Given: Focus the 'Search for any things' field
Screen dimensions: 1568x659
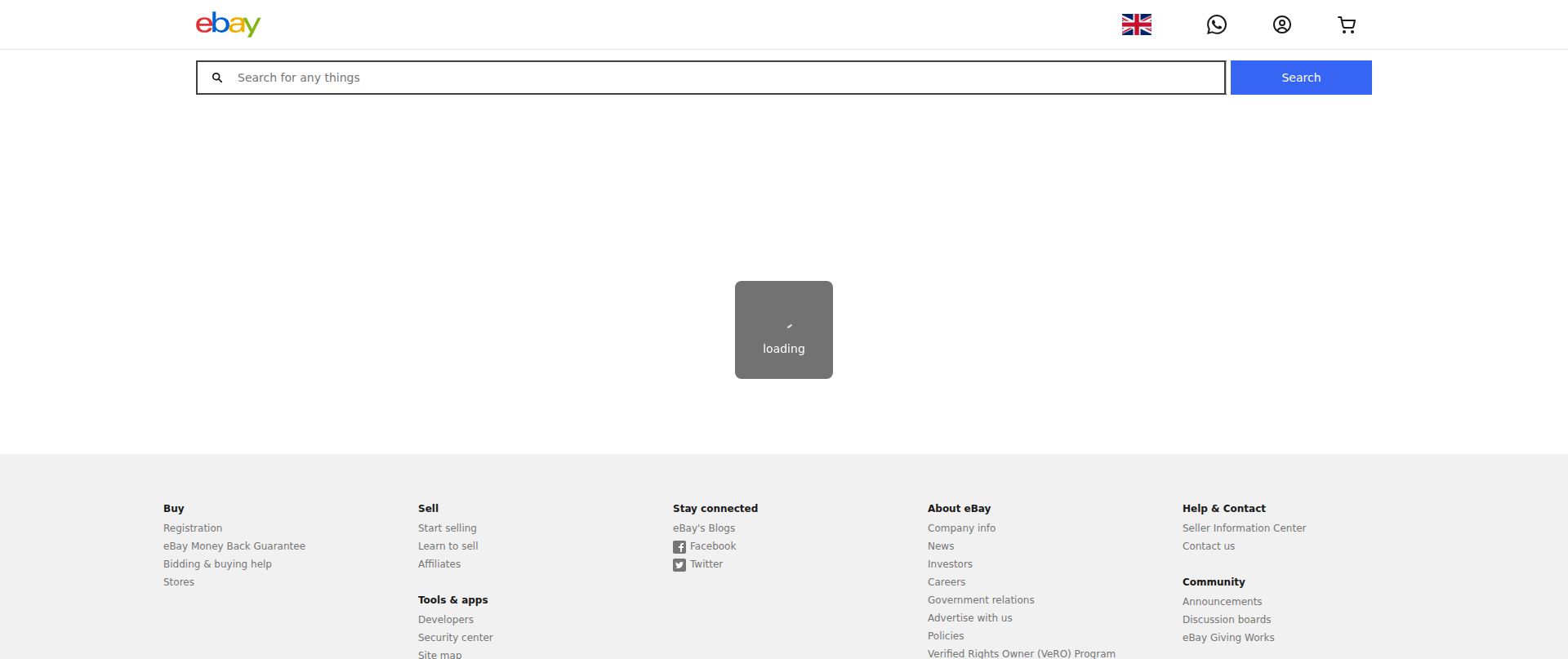Looking at the screenshot, I should click(x=710, y=78).
